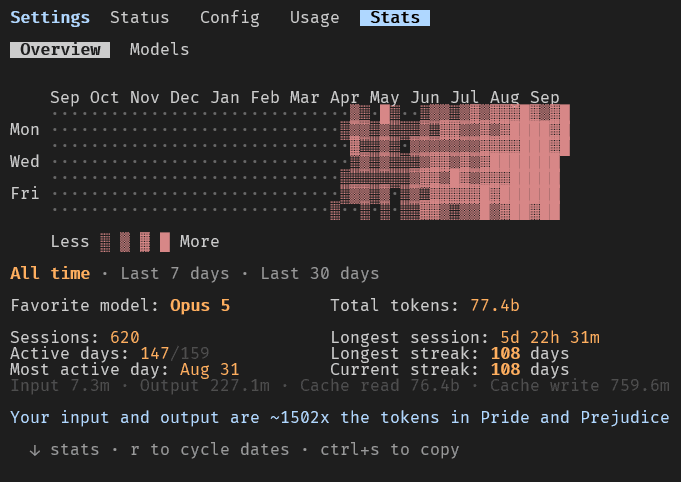Click the Input 7.3m text

pyautogui.click(x=60, y=386)
